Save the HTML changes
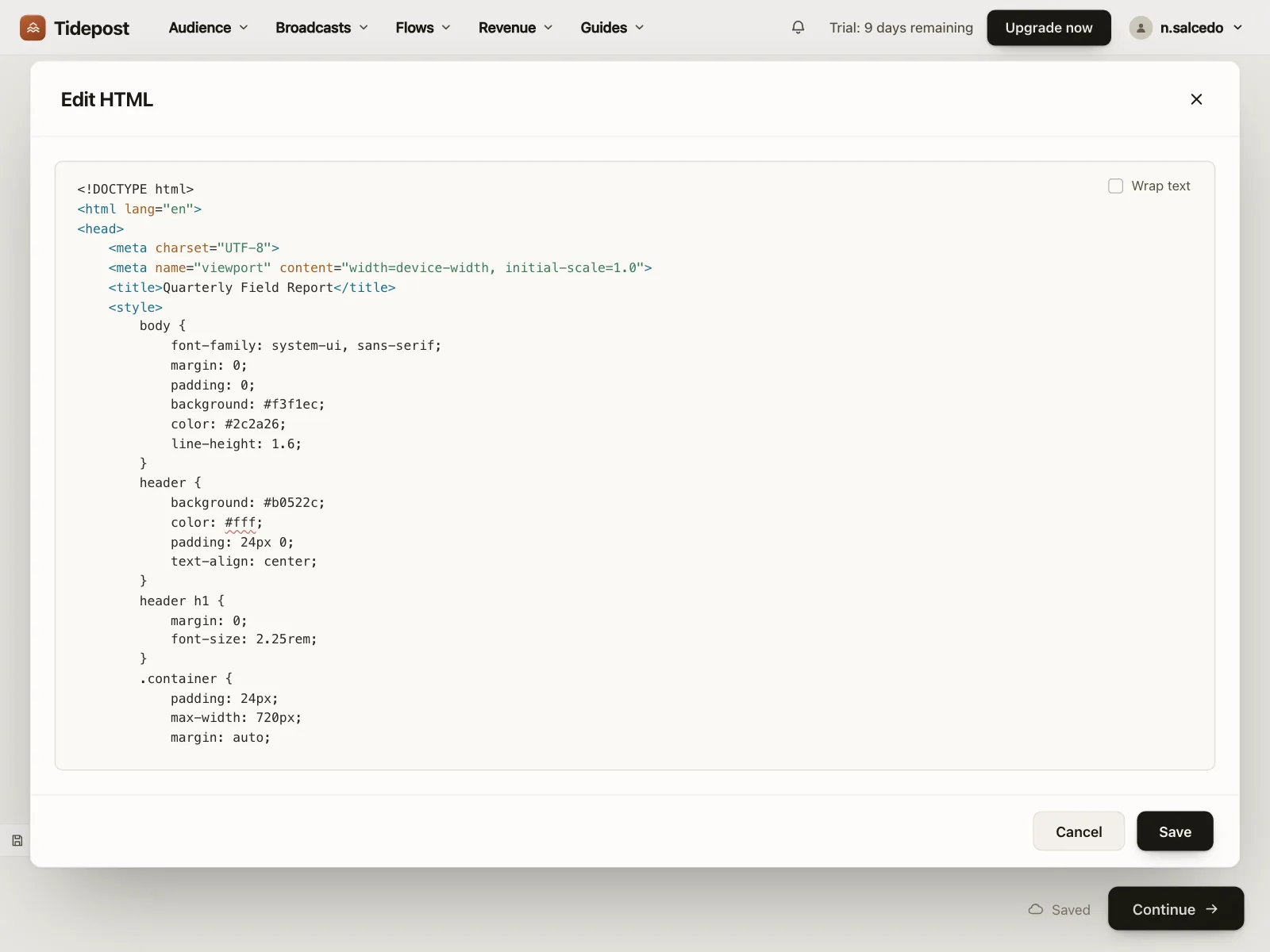This screenshot has width=1270, height=952. pos(1175,831)
